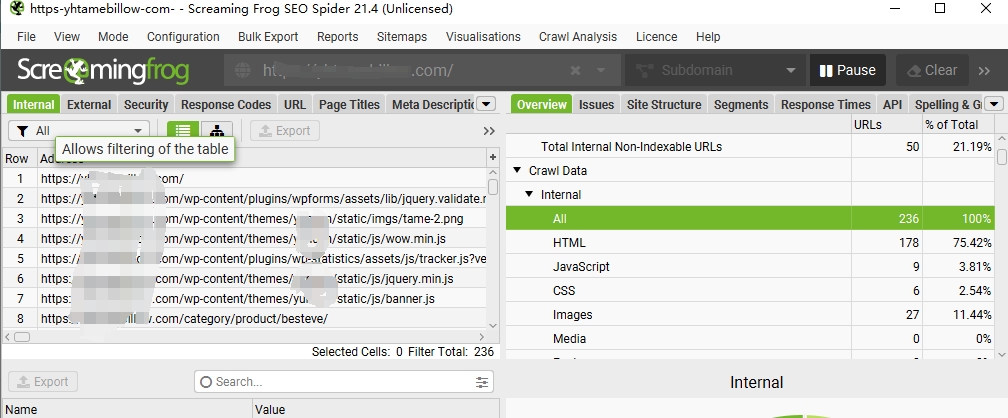Open URL history dropdown arrow
Screen dimensions: 1008x418
click(x=602, y=71)
